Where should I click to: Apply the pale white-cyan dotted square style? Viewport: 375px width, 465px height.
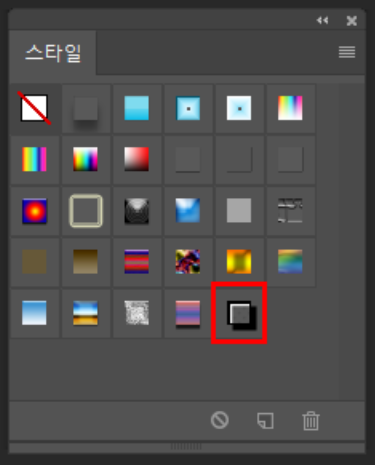tap(239, 108)
